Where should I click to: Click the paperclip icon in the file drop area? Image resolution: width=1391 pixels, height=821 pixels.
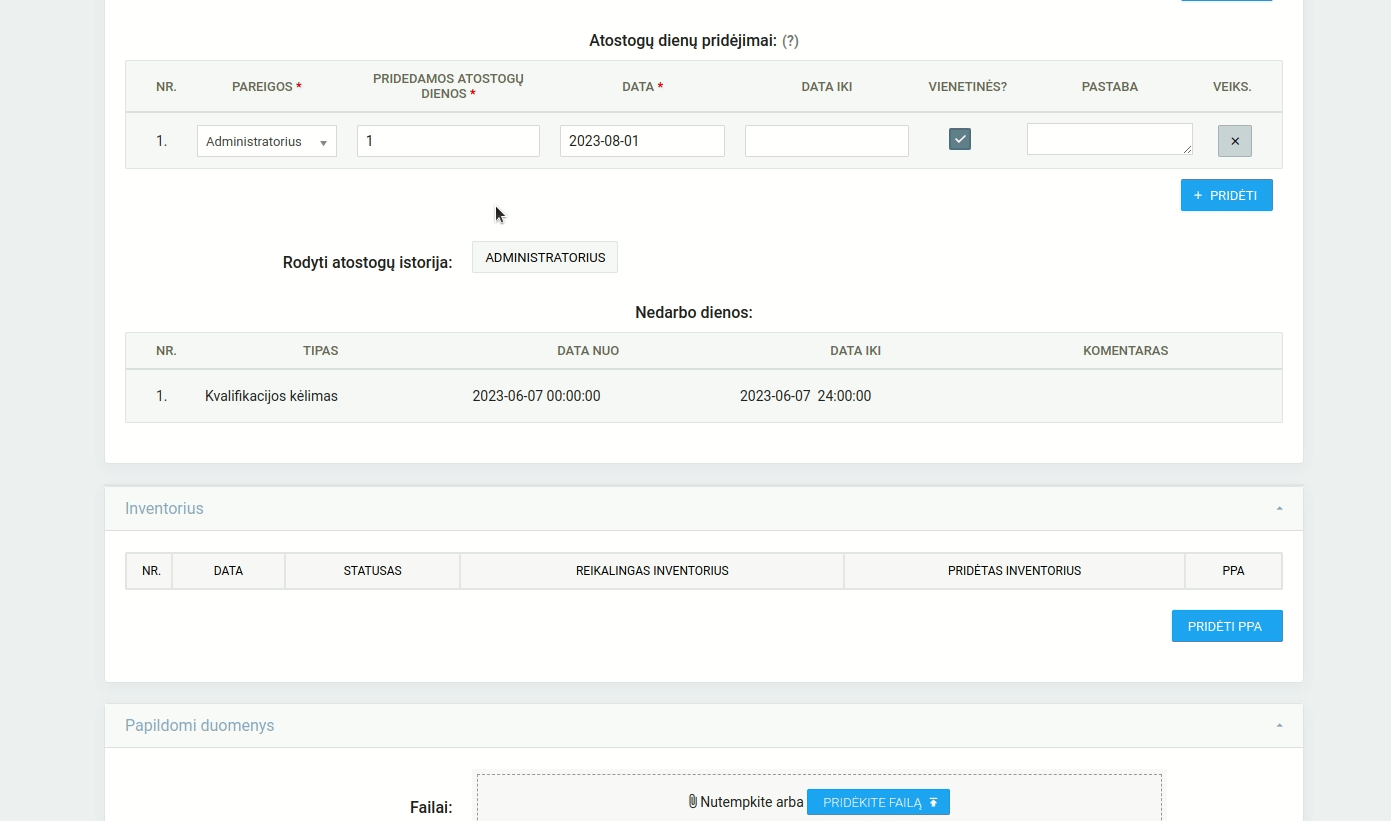tap(692, 802)
